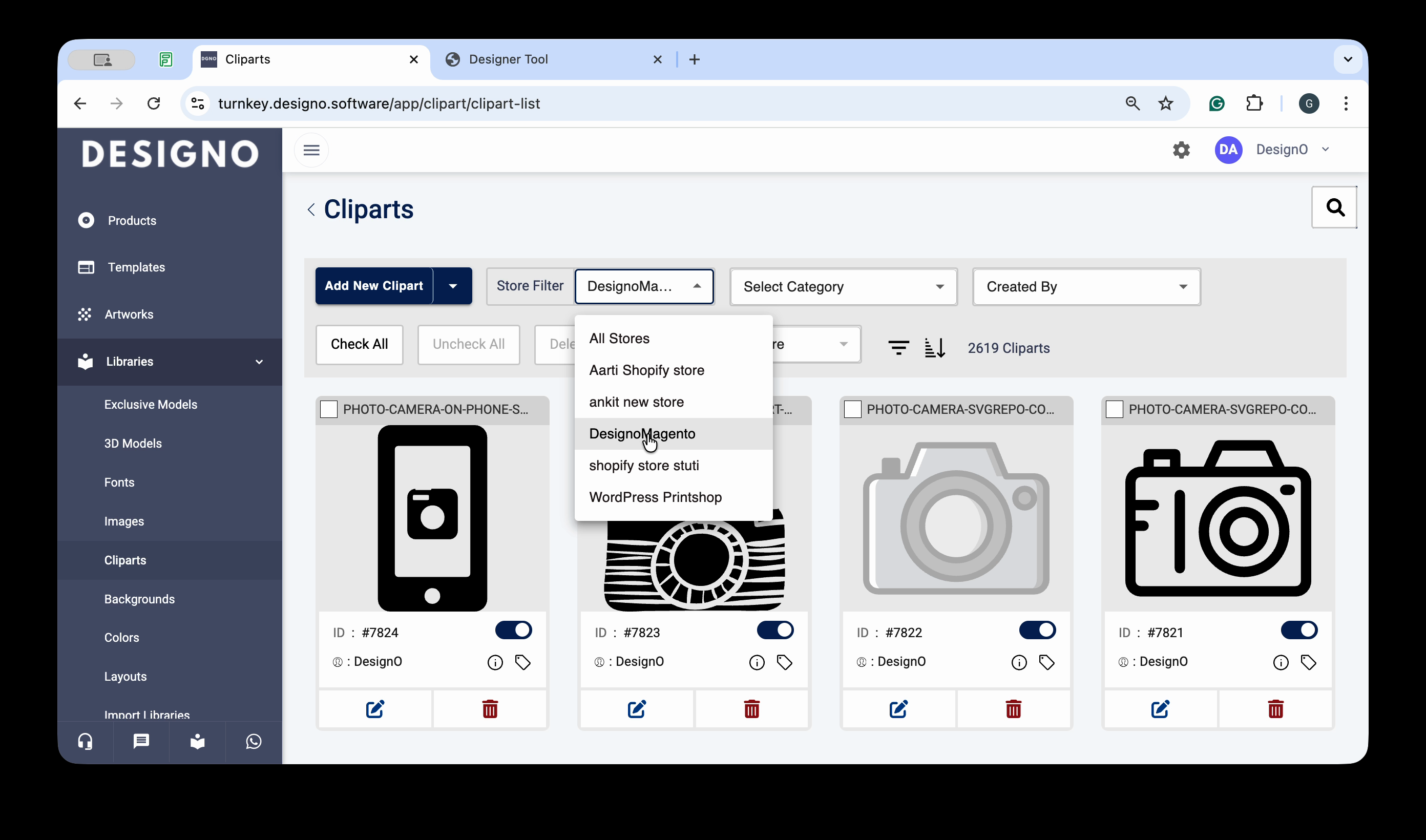Expand the Created By dropdown
1426x840 pixels.
[x=1086, y=287]
